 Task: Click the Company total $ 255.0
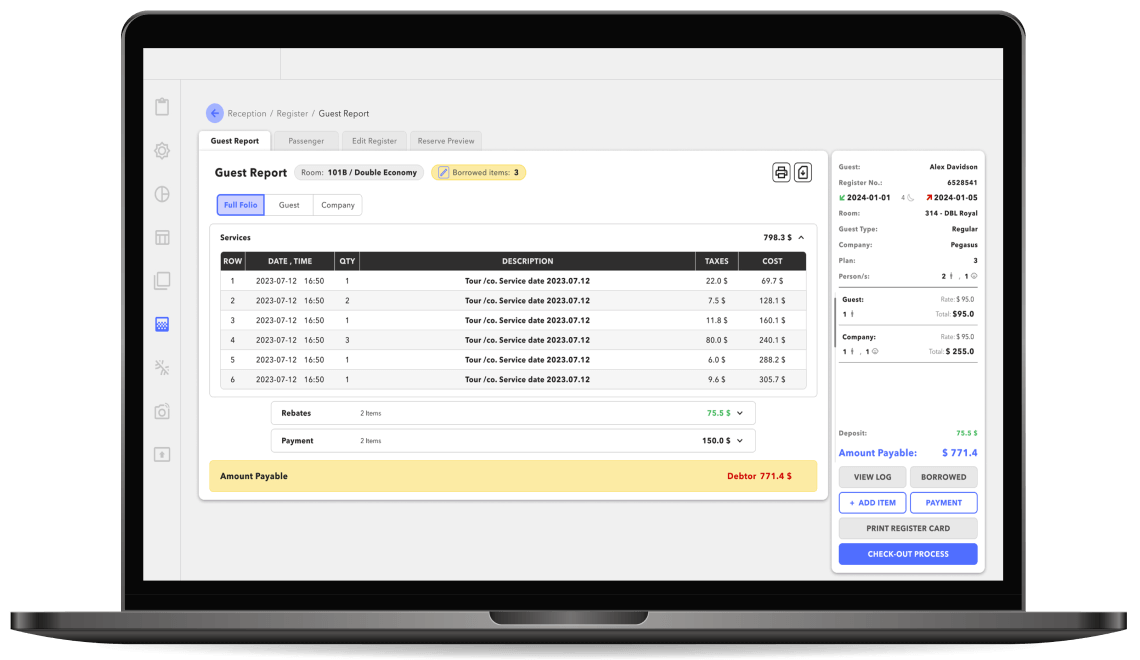(x=960, y=351)
